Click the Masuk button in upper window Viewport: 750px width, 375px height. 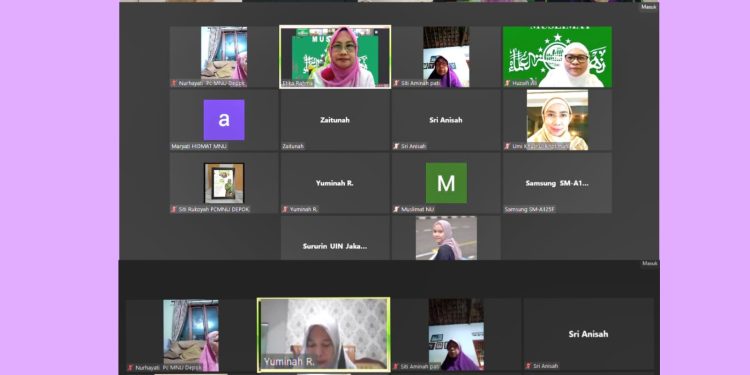pyautogui.click(x=650, y=7)
